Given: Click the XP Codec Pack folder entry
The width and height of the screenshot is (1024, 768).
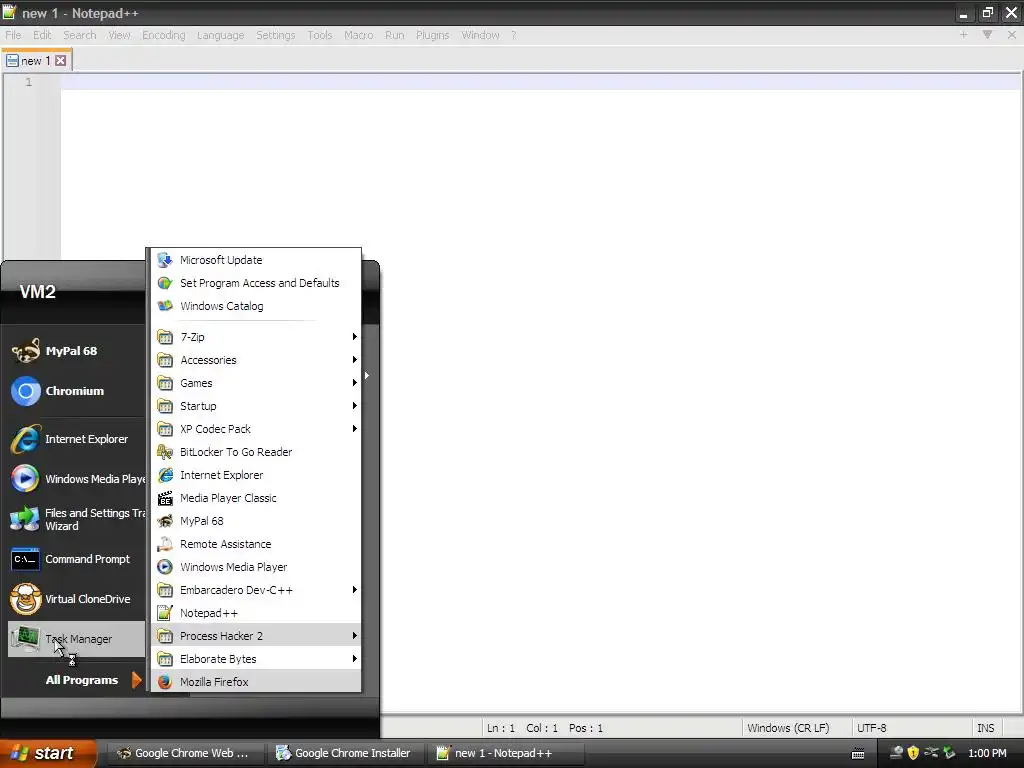Looking at the screenshot, I should coord(256,429).
